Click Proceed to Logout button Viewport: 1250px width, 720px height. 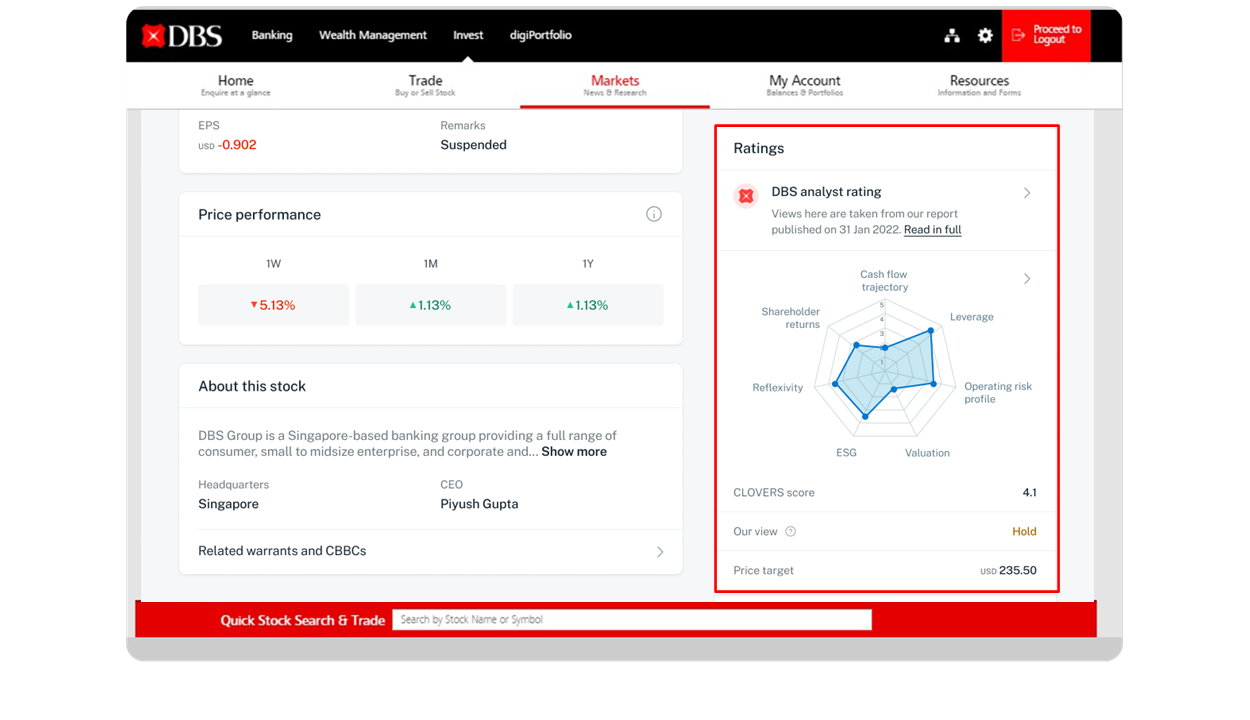click(1046, 35)
